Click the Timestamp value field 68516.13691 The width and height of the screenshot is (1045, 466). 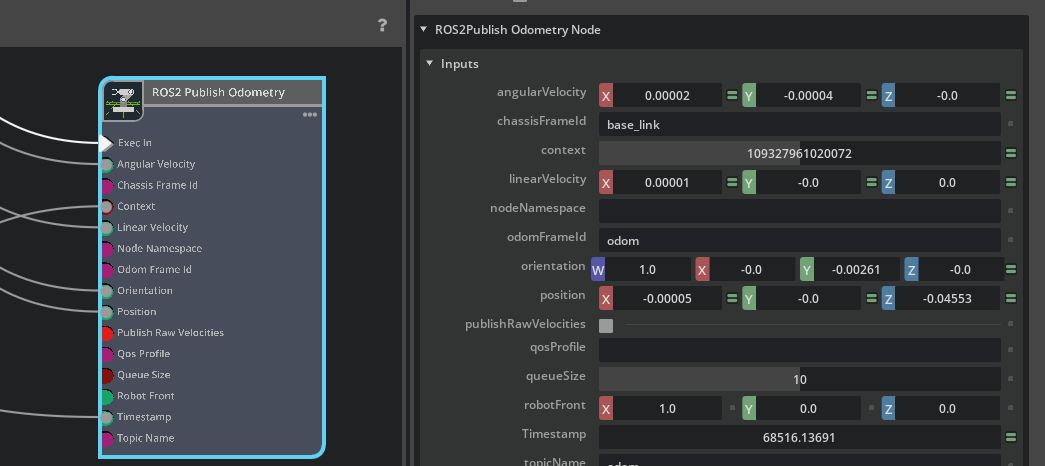tap(800, 437)
